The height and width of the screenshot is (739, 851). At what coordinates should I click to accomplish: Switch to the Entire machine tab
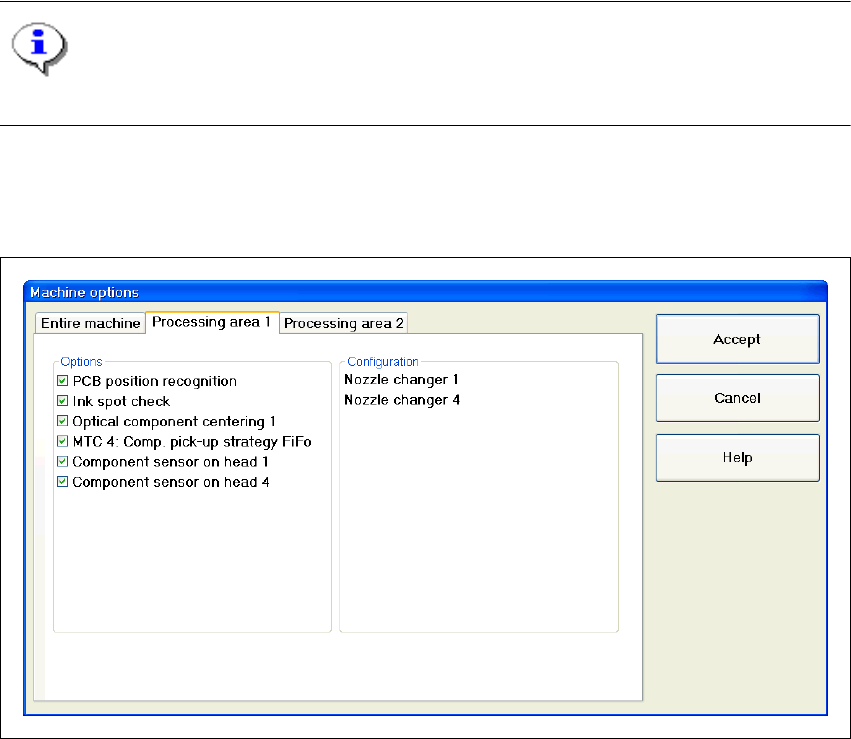[x=90, y=323]
